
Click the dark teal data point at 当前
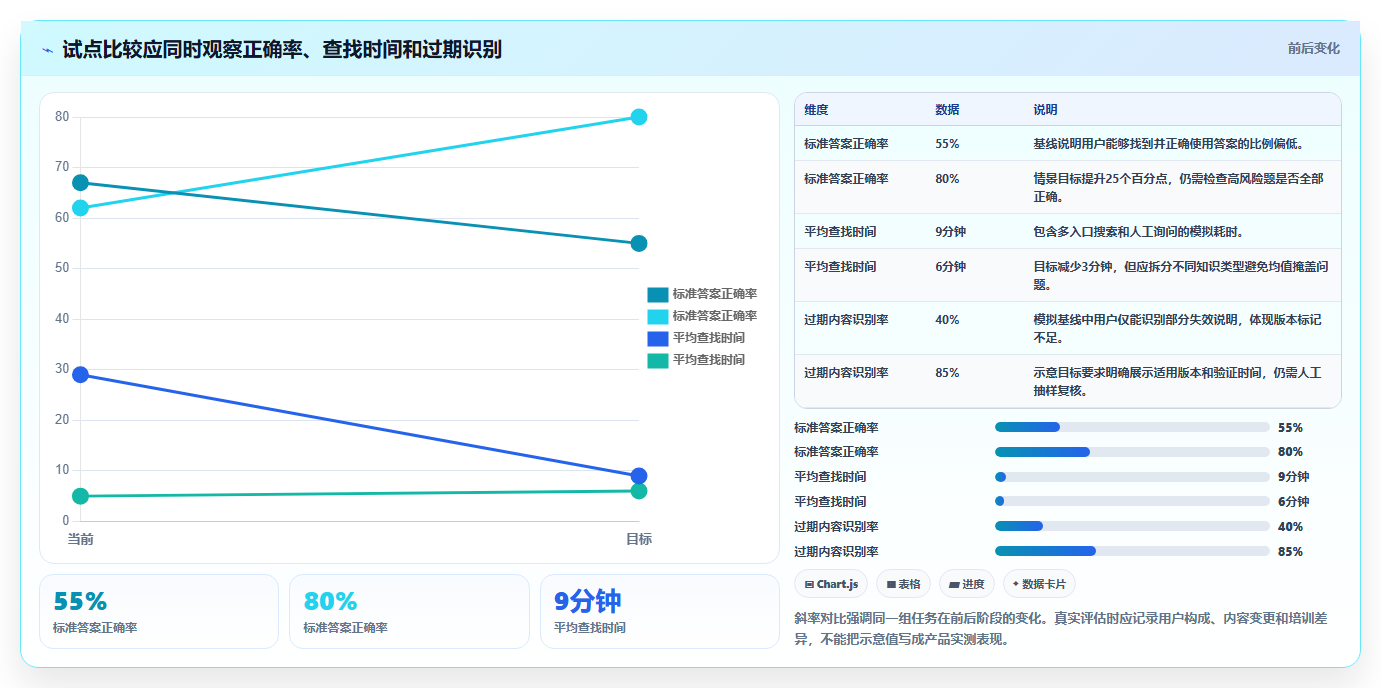click(81, 183)
